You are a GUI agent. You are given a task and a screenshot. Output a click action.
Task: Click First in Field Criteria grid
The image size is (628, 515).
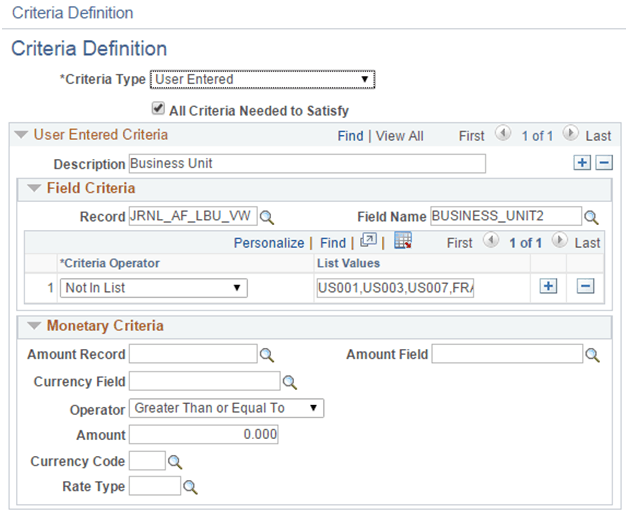pos(459,243)
